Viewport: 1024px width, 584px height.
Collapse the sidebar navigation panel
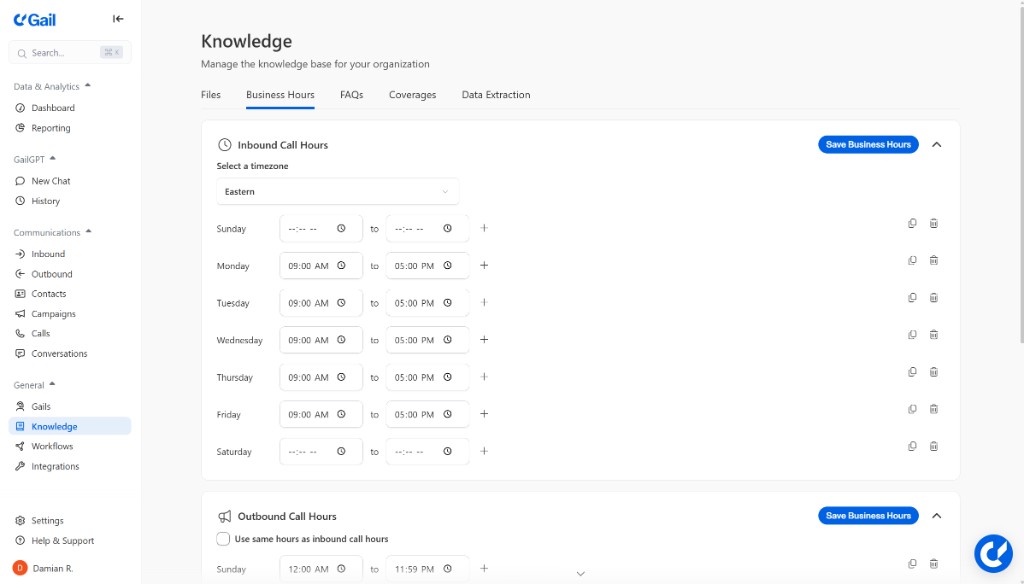117,18
